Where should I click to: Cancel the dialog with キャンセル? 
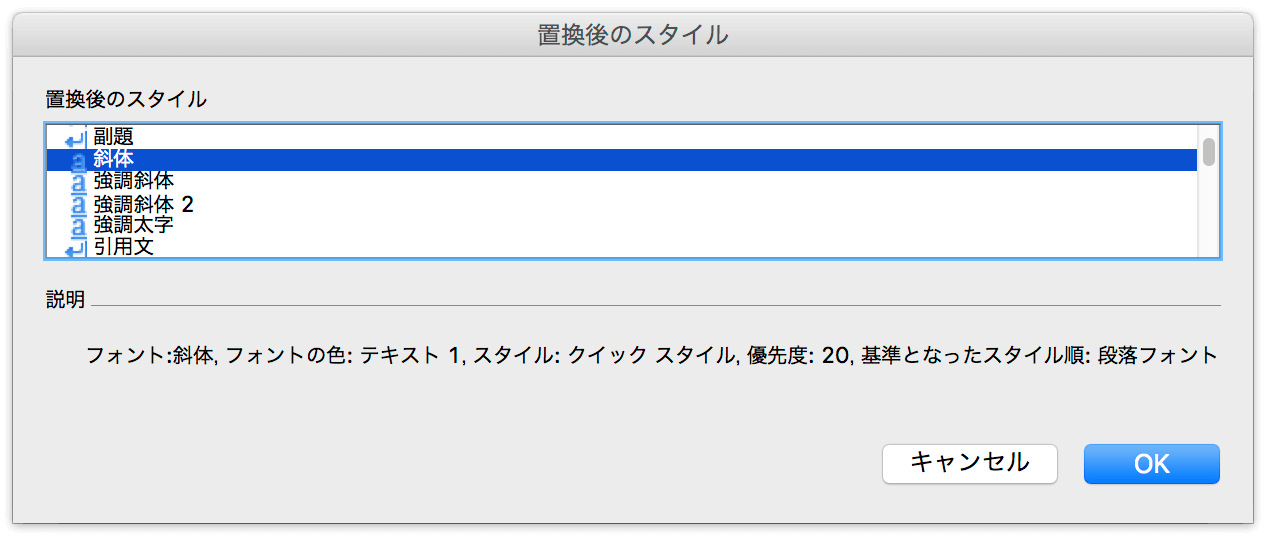pos(970,464)
